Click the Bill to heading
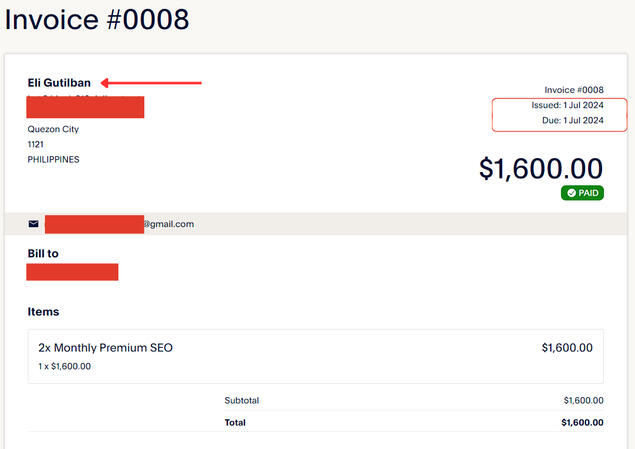The width and height of the screenshot is (635, 449). [x=43, y=253]
